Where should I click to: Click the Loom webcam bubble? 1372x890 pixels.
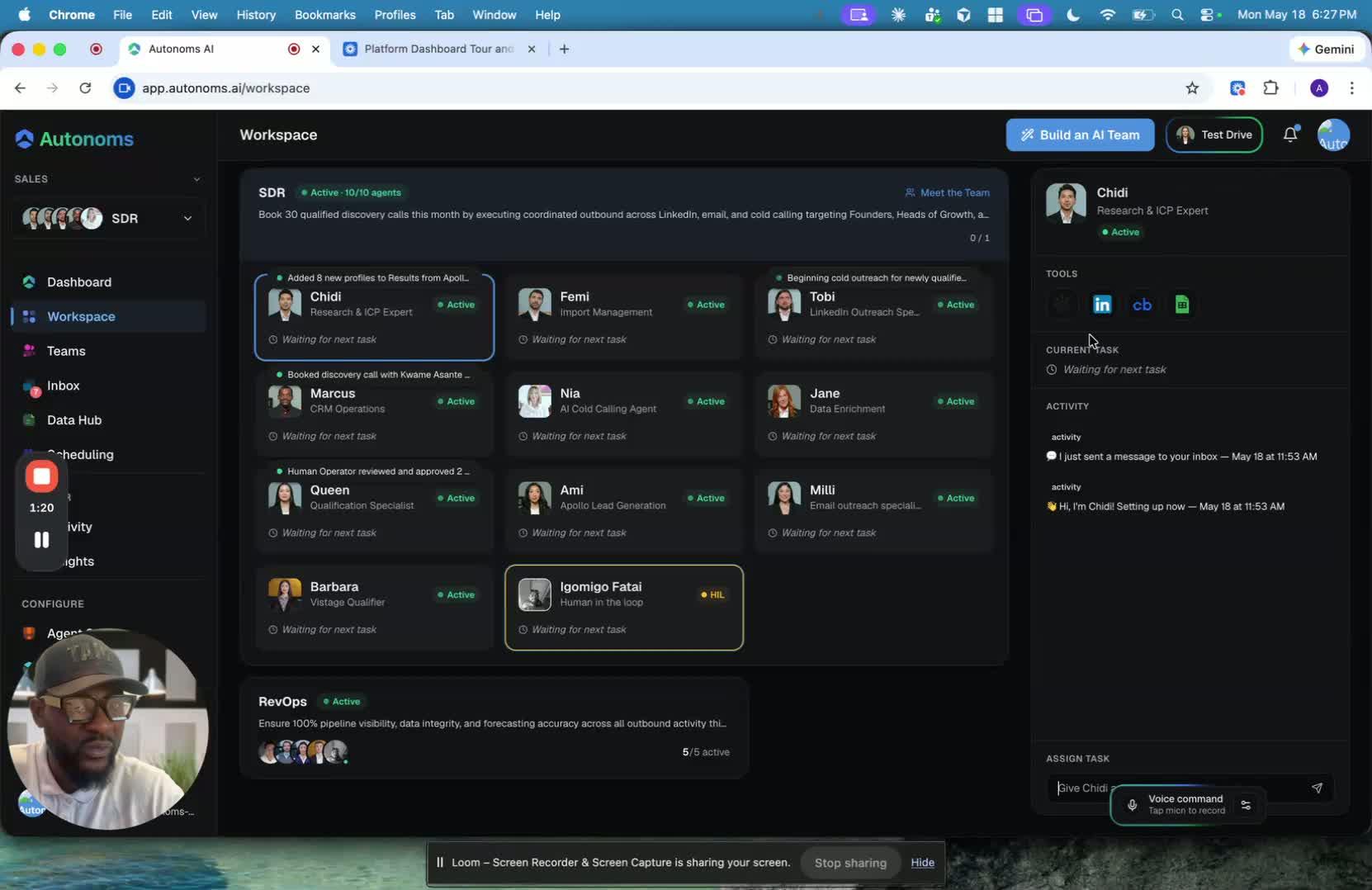click(x=107, y=730)
